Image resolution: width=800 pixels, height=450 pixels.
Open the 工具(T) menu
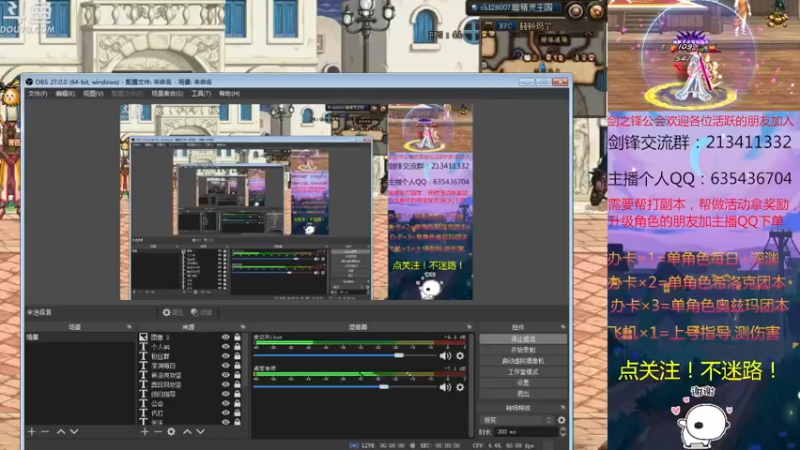coord(201,94)
